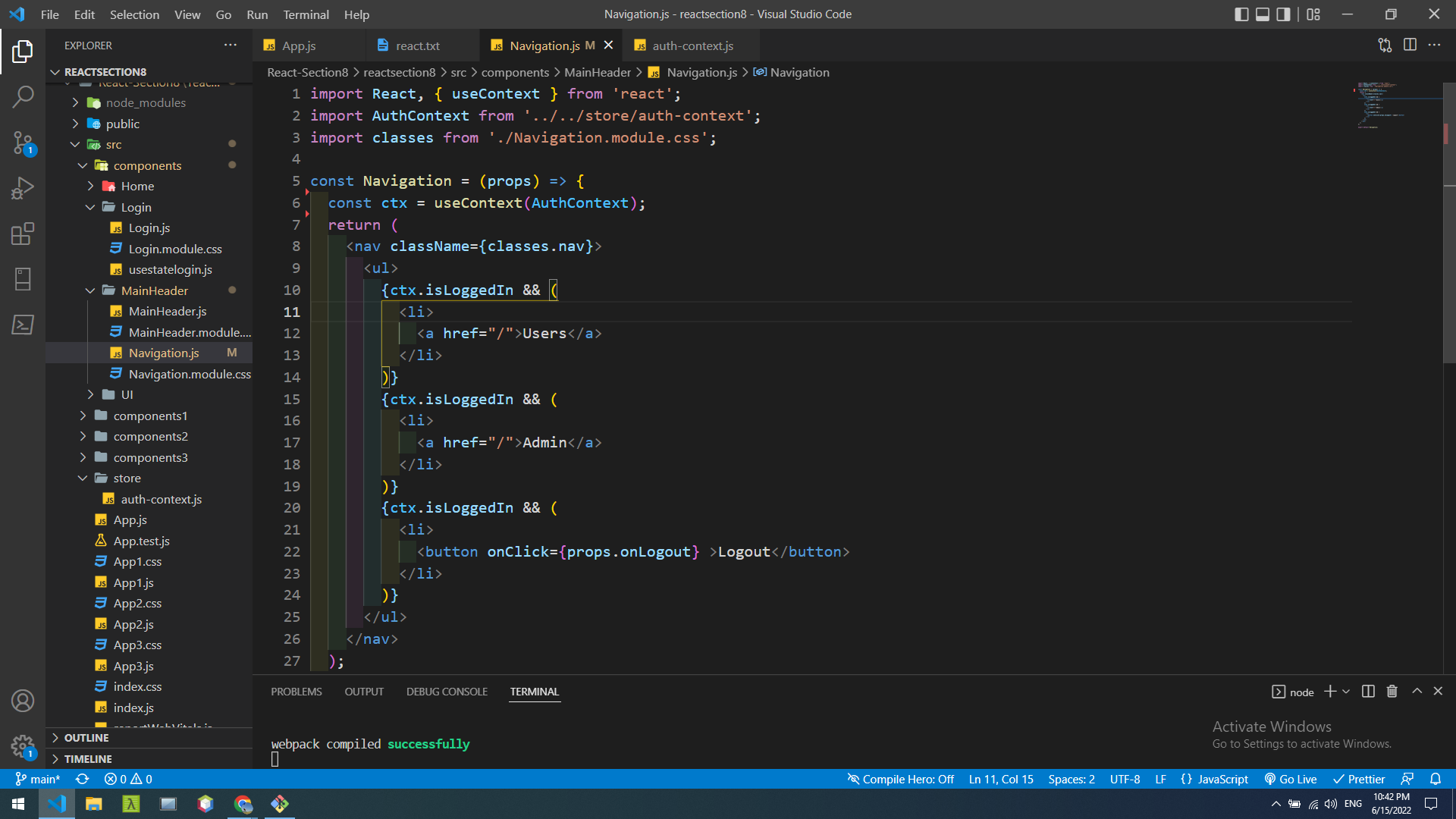Open the Search view in activity bar
The image size is (1456, 819).
(x=23, y=97)
